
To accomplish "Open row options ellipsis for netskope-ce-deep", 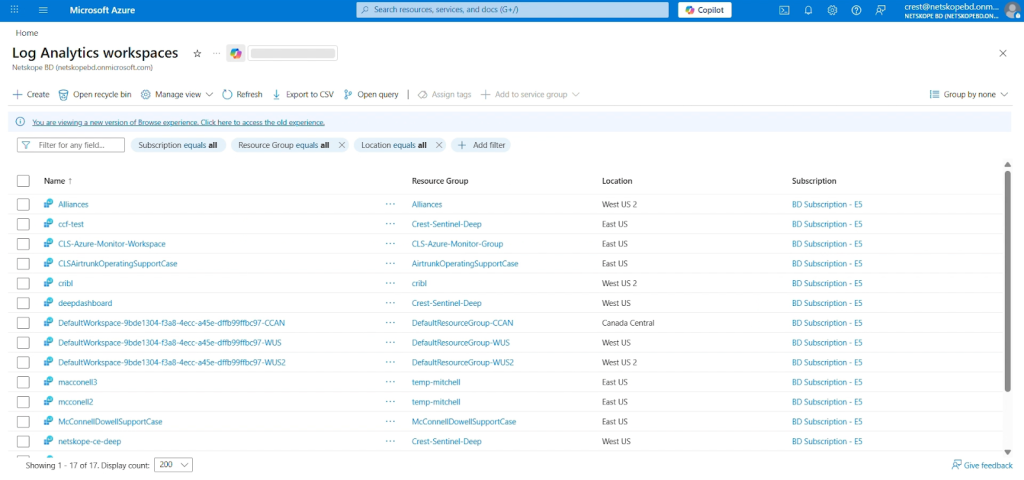I will pos(391,441).
